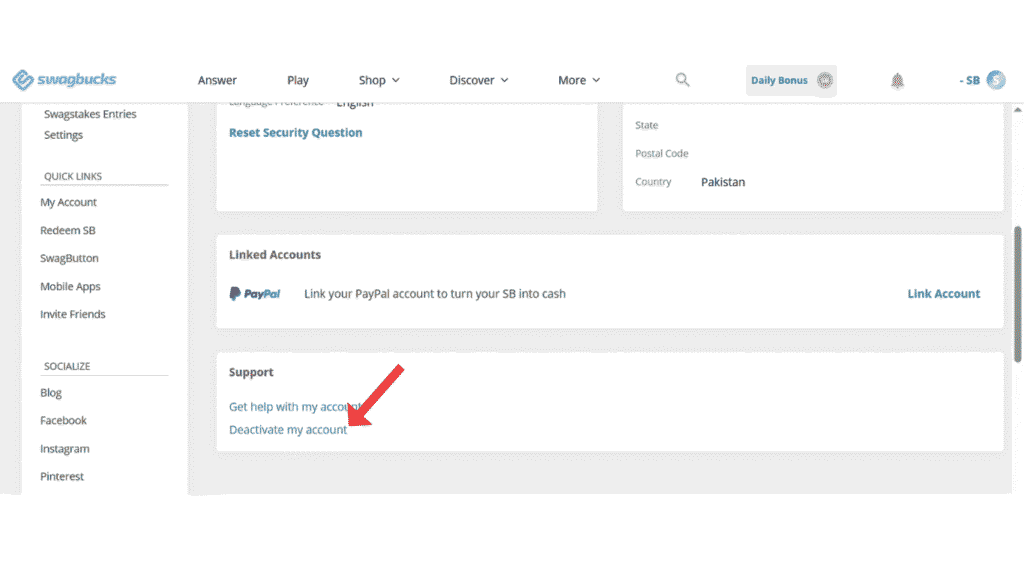Click the PayPal logo in Linked Accounts
This screenshot has height=576, width=1024.
click(x=255, y=293)
